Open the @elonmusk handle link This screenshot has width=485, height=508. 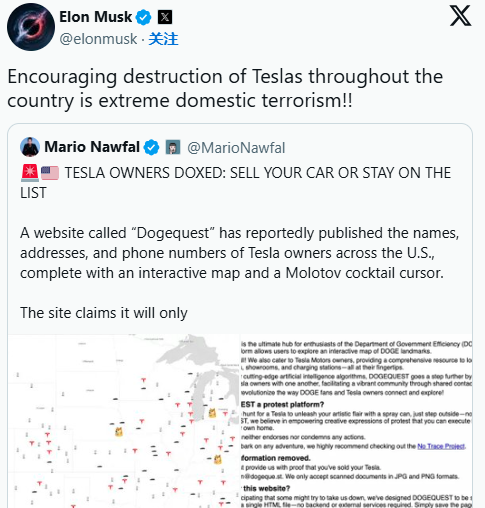[x=98, y=39]
